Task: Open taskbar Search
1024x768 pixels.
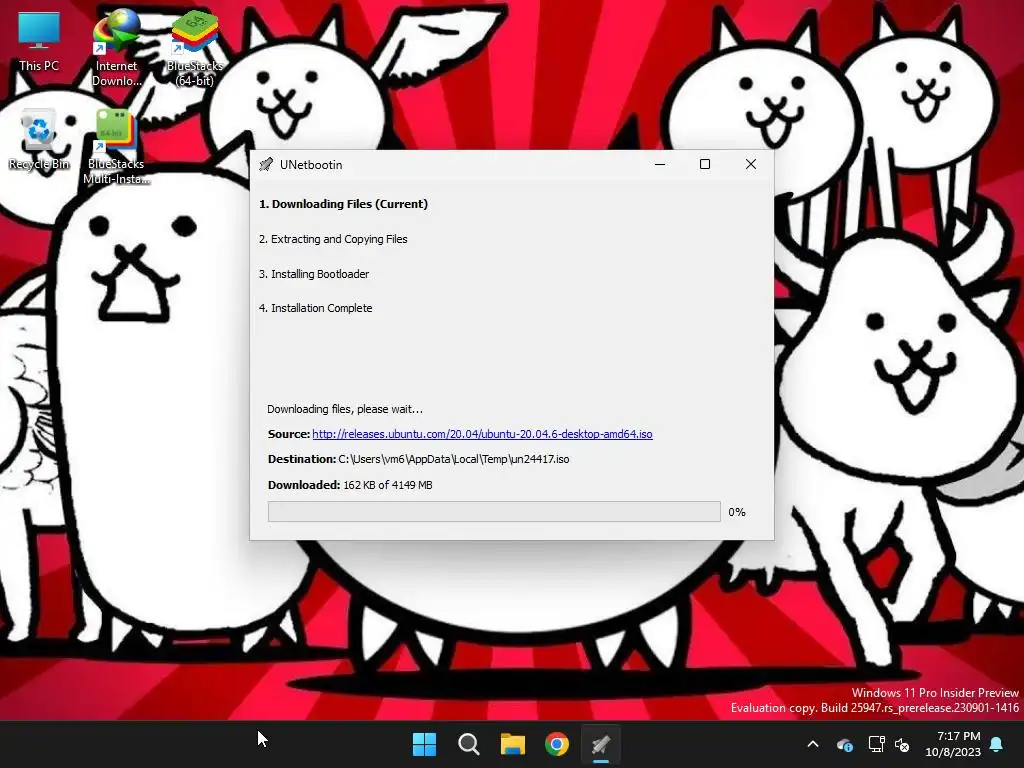Action: [x=468, y=744]
